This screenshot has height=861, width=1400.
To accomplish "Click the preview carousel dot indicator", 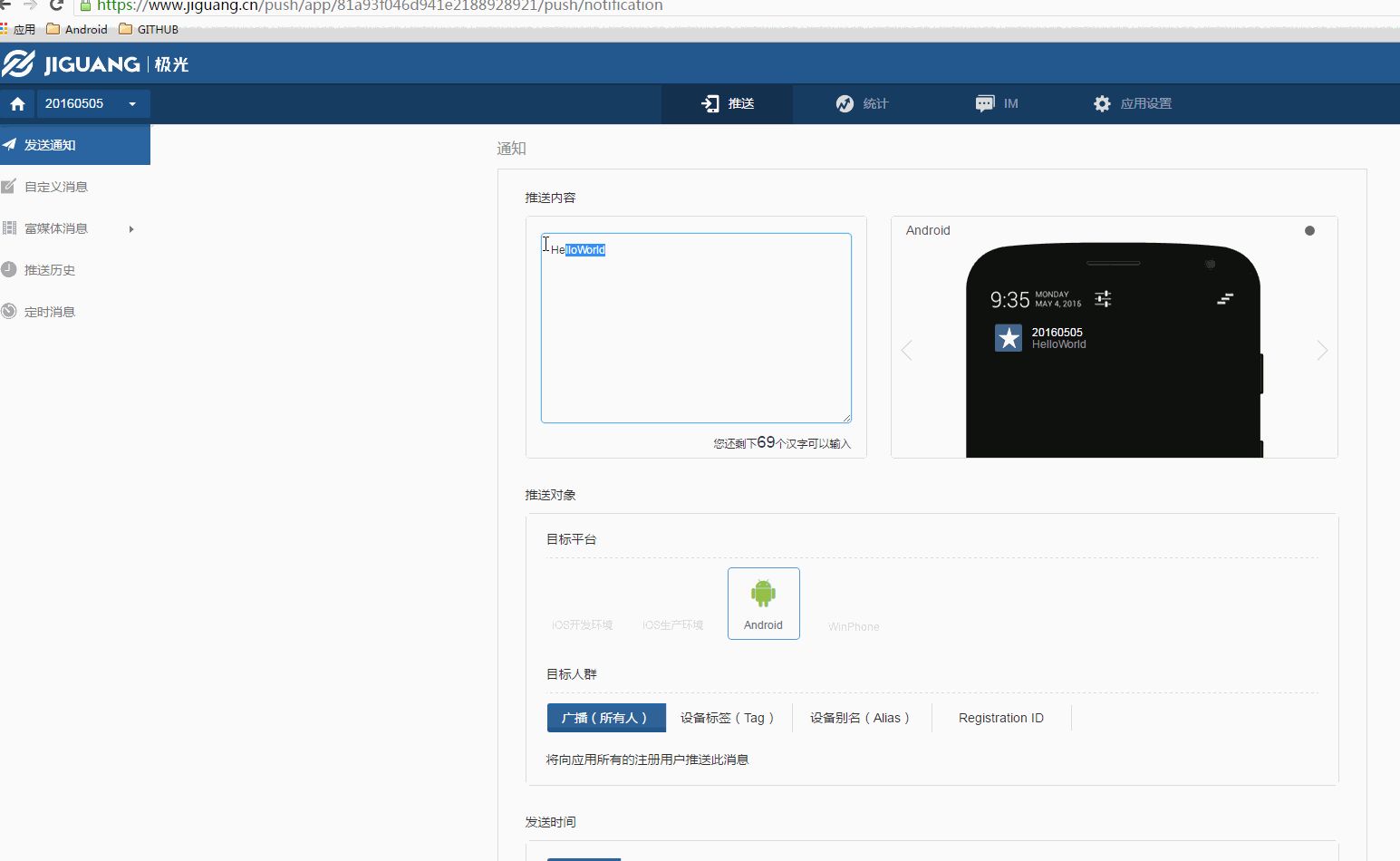I will coord(1309,230).
